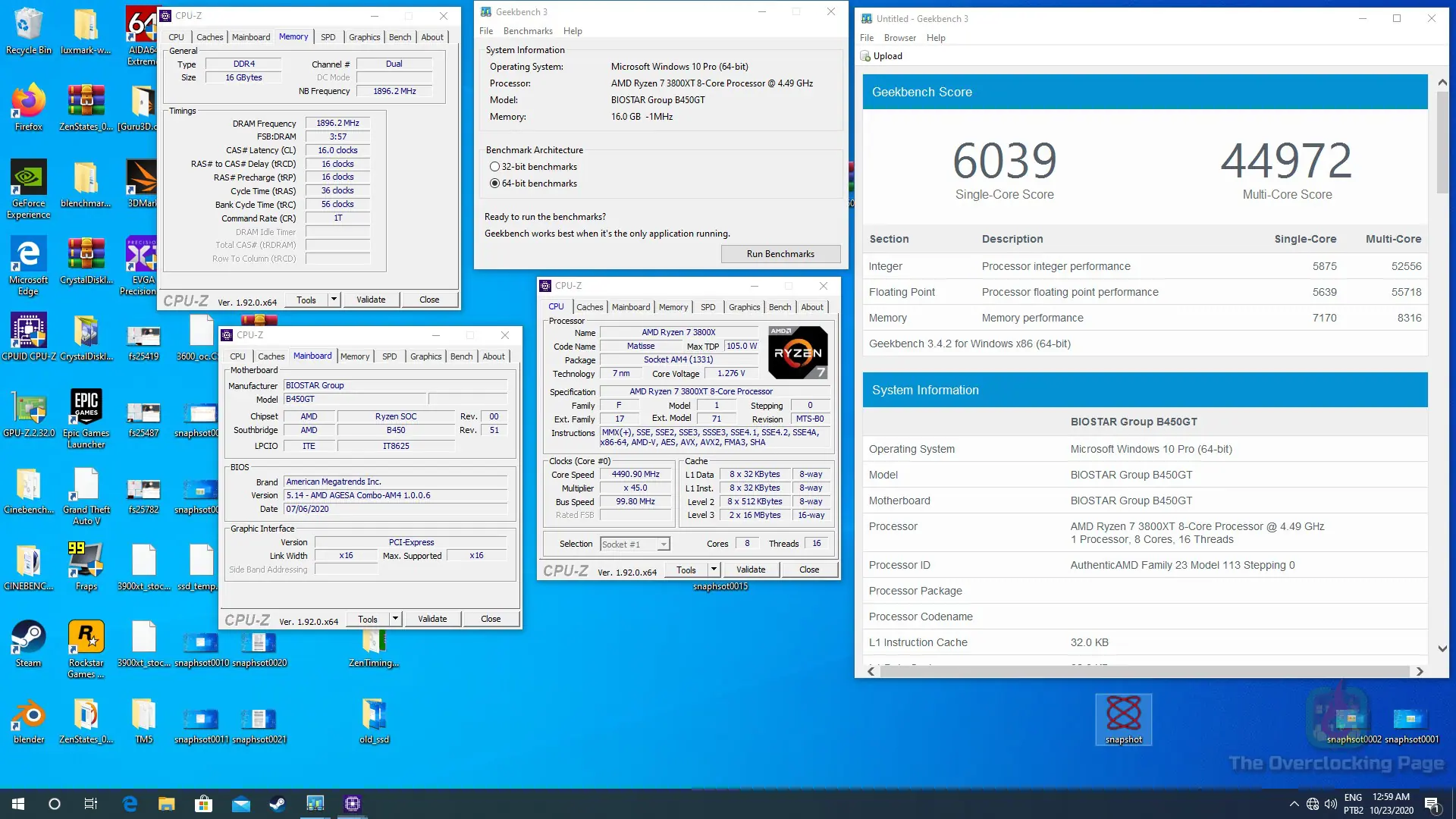
Task: Open Microsoft Store taskbar icon
Action: click(203, 804)
